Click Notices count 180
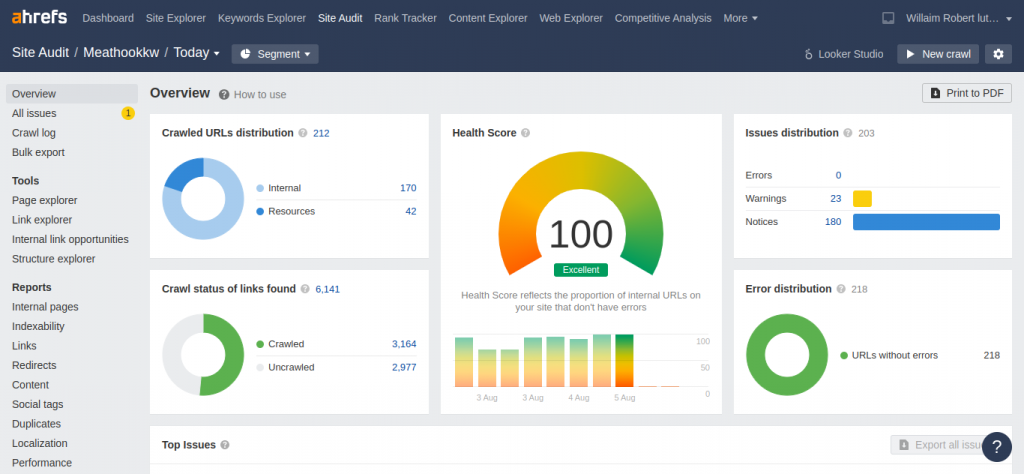The image size is (1024, 474). (x=833, y=222)
